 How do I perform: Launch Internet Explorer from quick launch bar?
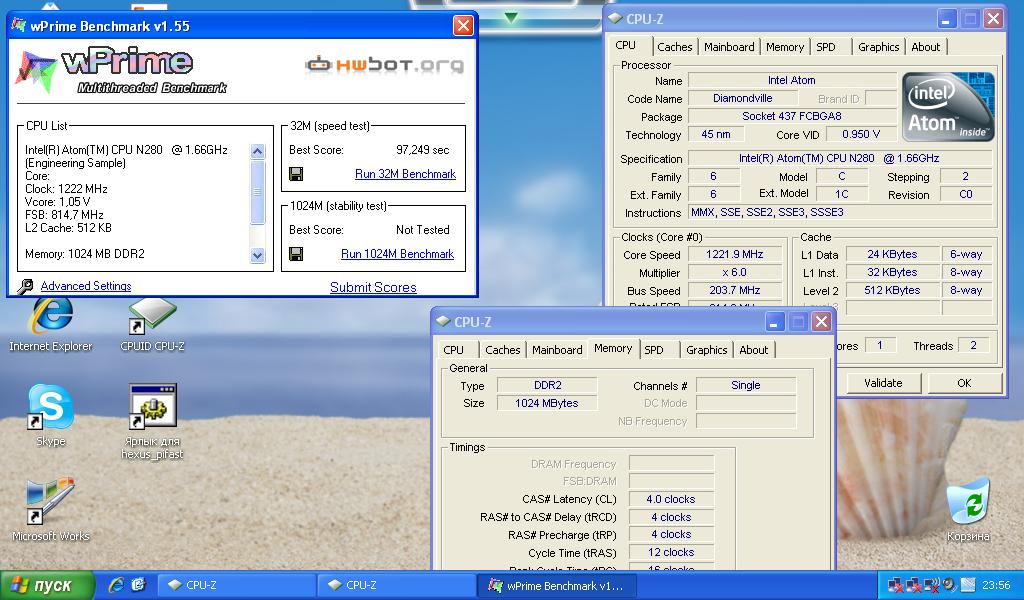116,584
